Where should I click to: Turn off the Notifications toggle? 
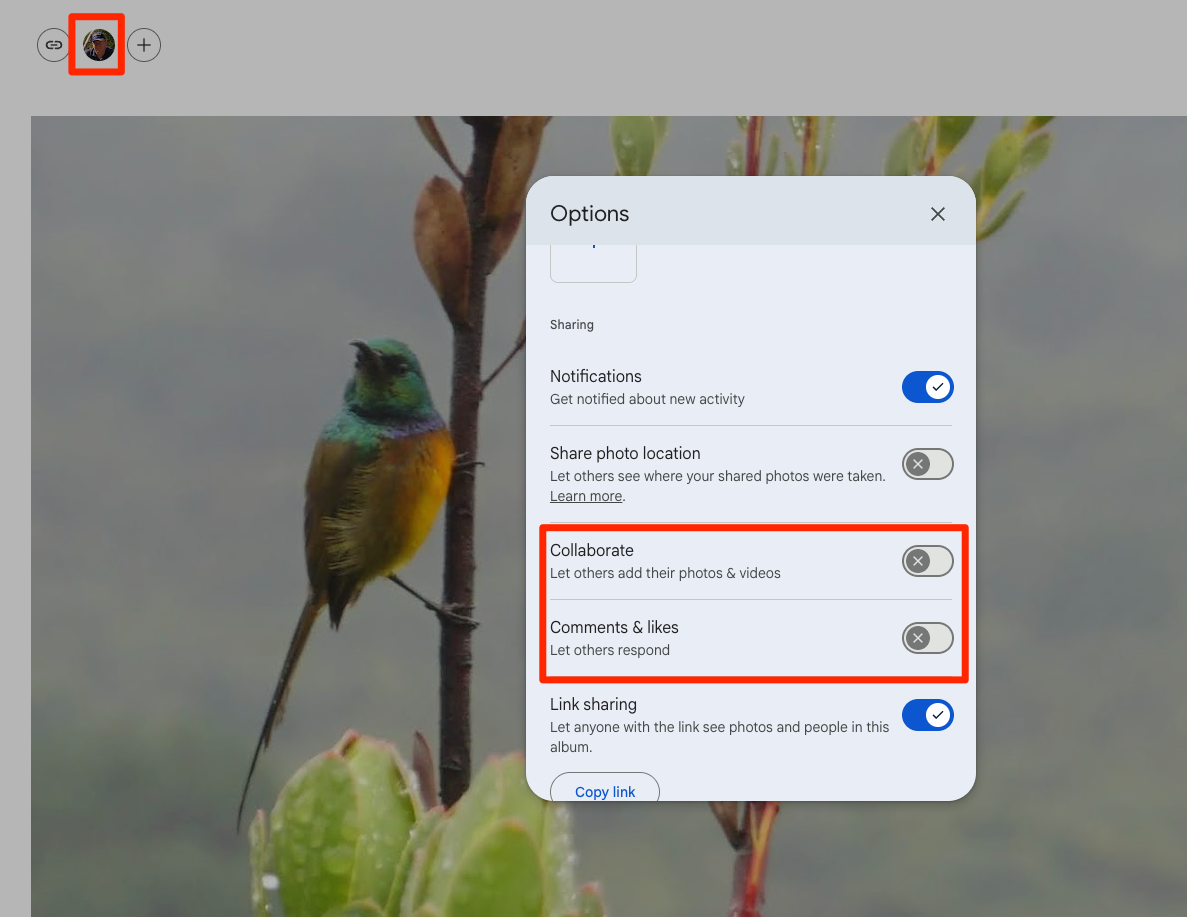pyautogui.click(x=927, y=387)
